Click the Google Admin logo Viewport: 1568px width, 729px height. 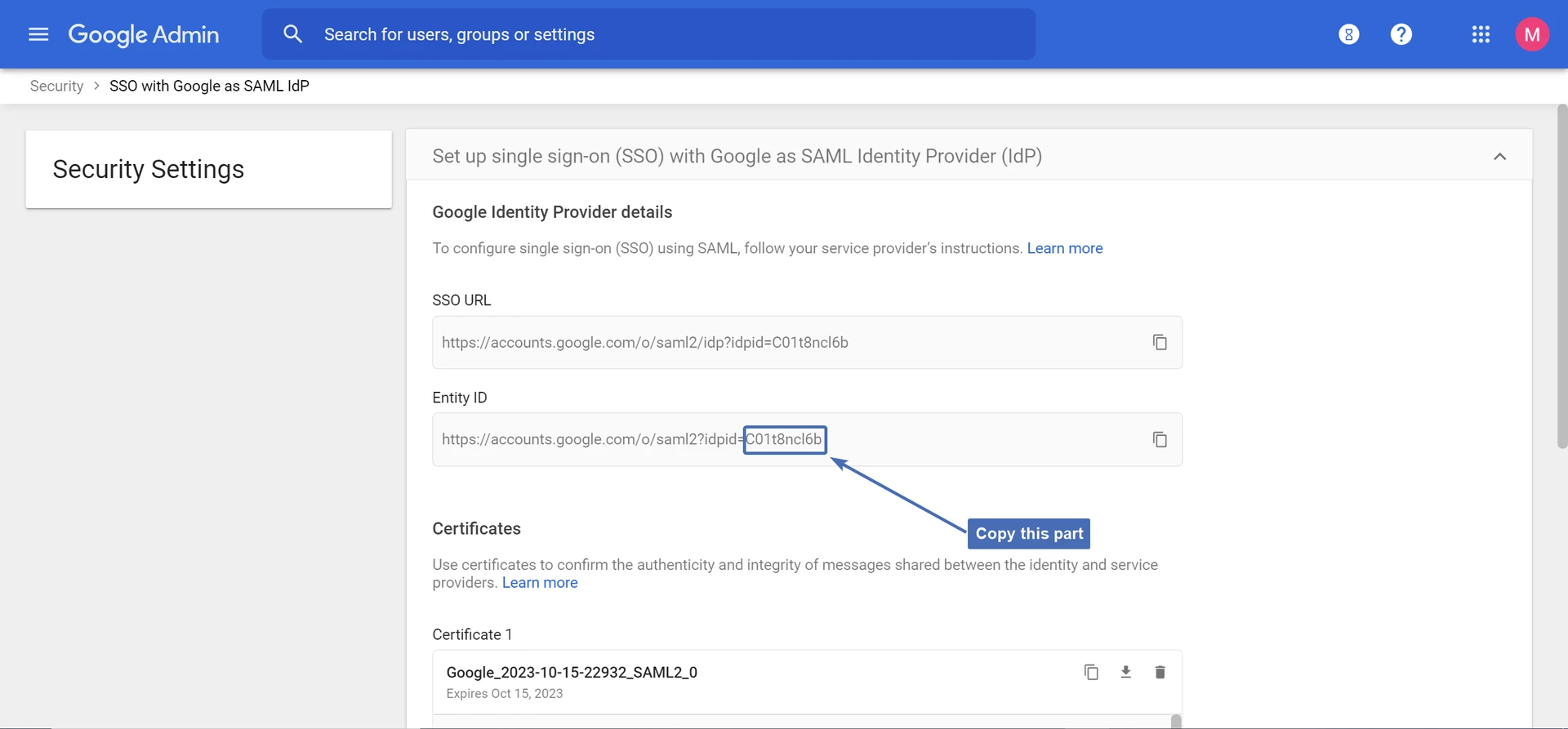pos(144,34)
